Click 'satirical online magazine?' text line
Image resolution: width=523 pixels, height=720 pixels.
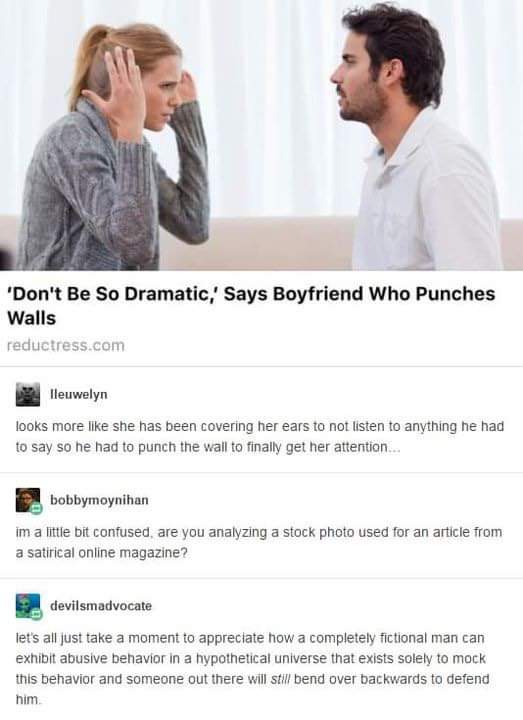tap(101, 552)
